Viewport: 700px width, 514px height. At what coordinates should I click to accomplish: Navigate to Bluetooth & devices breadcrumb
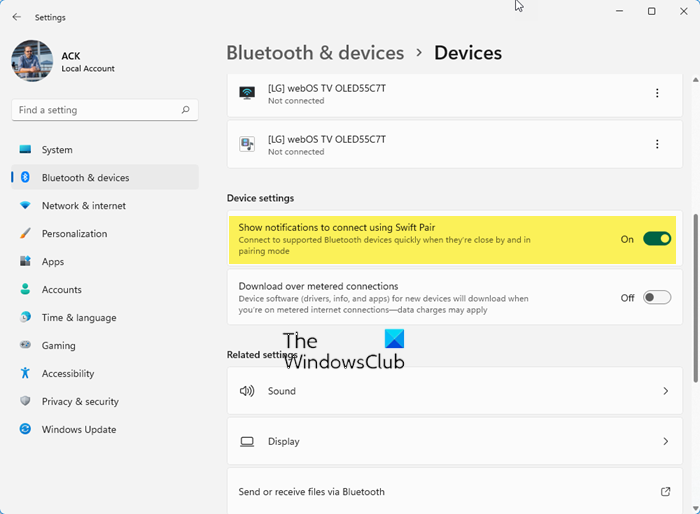pyautogui.click(x=315, y=53)
